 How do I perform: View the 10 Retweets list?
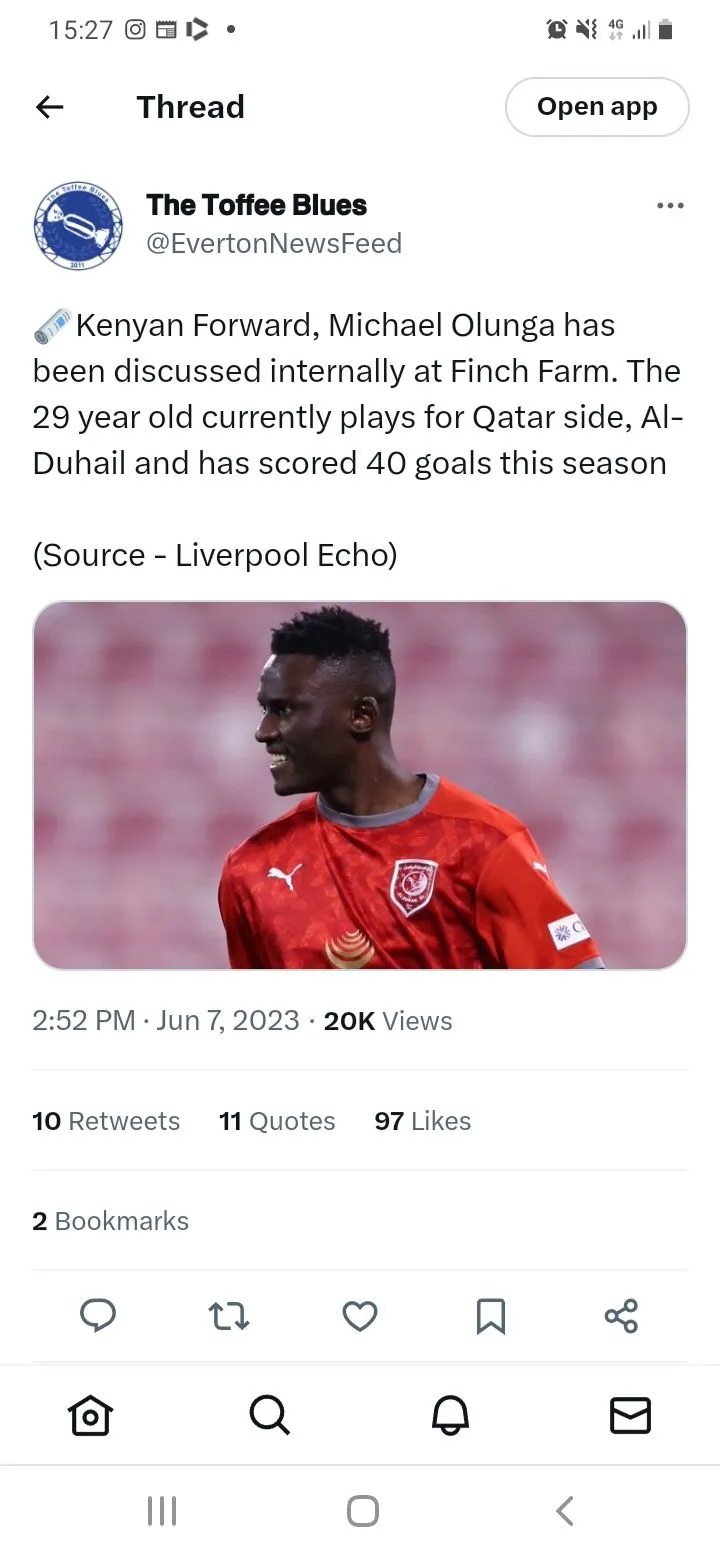pyautogui.click(x=106, y=1121)
